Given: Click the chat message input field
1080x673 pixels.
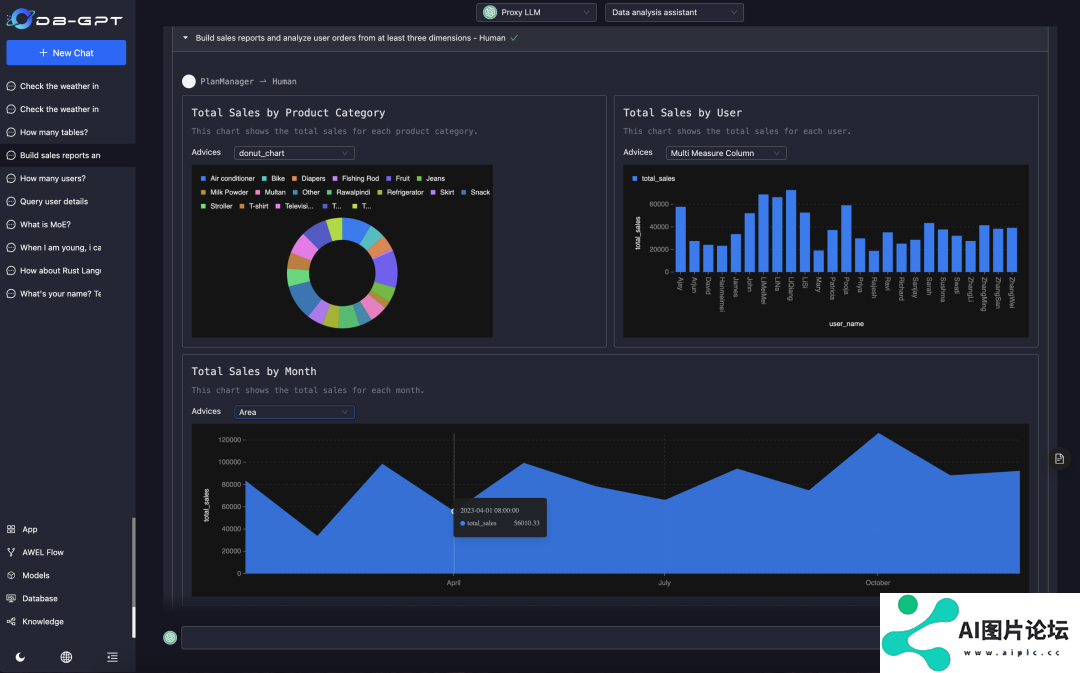Looking at the screenshot, I should 529,638.
